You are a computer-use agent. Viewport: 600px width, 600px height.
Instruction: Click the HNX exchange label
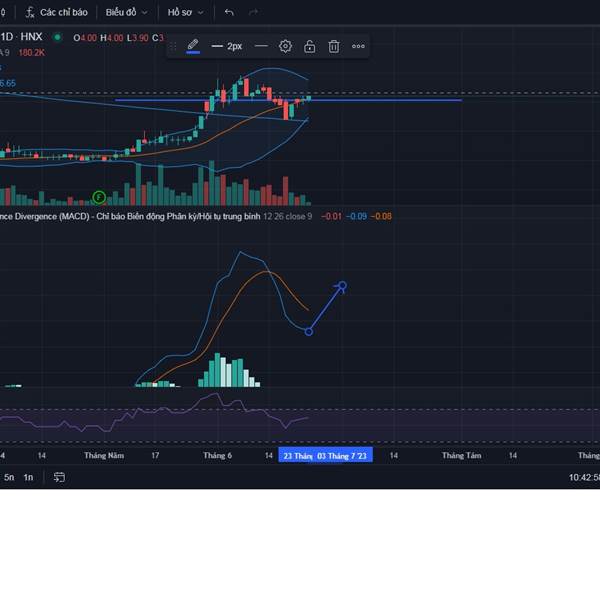(x=31, y=37)
